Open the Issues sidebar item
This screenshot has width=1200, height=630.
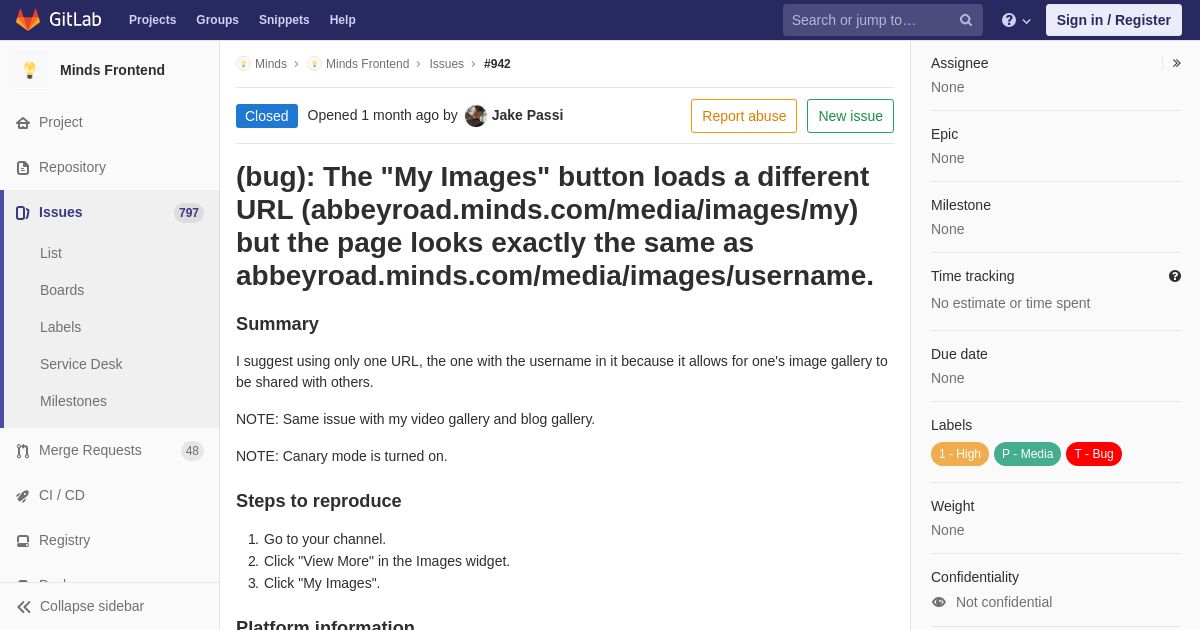click(110, 212)
